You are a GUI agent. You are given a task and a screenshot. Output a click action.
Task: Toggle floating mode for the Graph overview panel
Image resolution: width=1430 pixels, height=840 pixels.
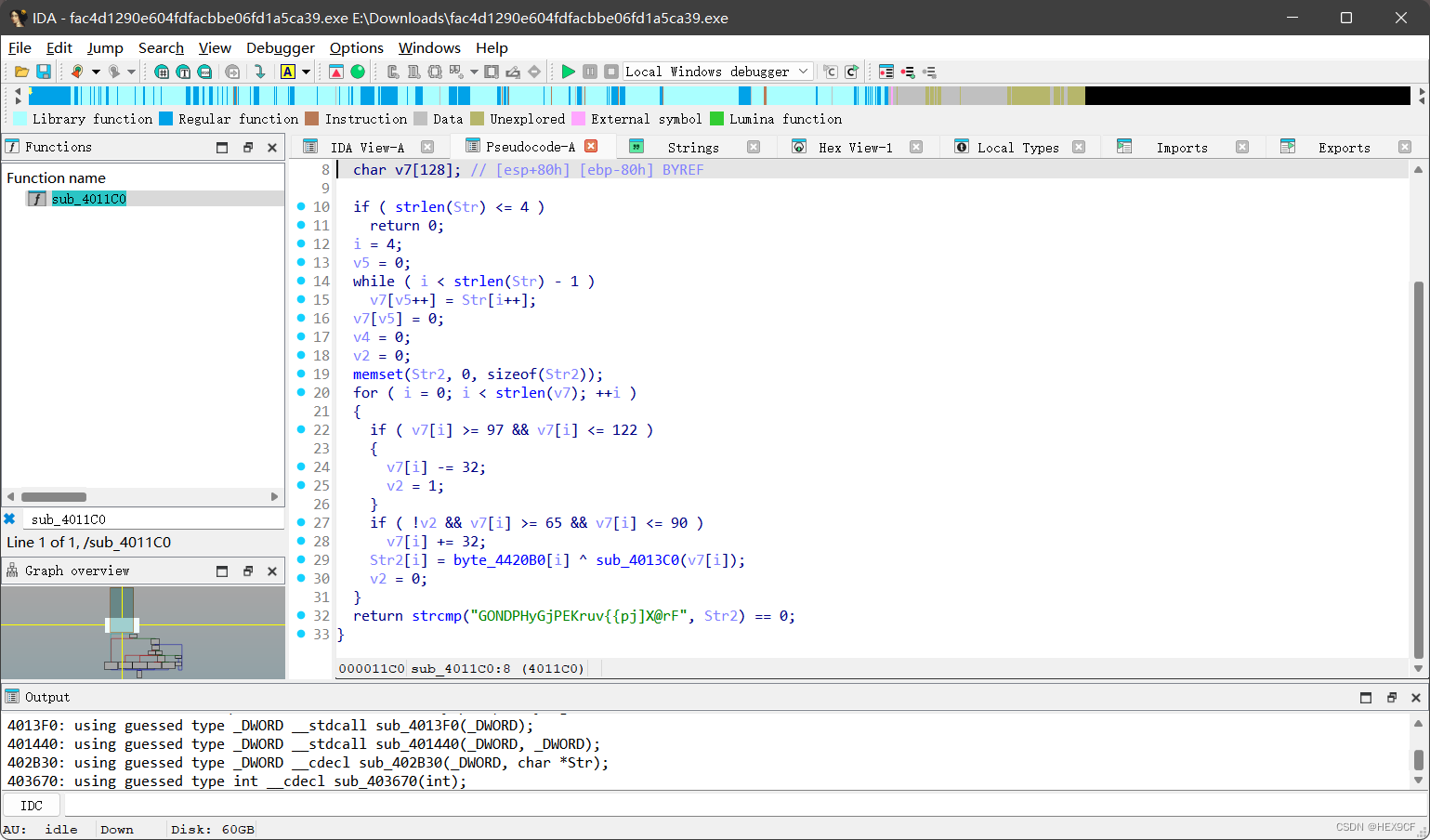click(x=247, y=571)
